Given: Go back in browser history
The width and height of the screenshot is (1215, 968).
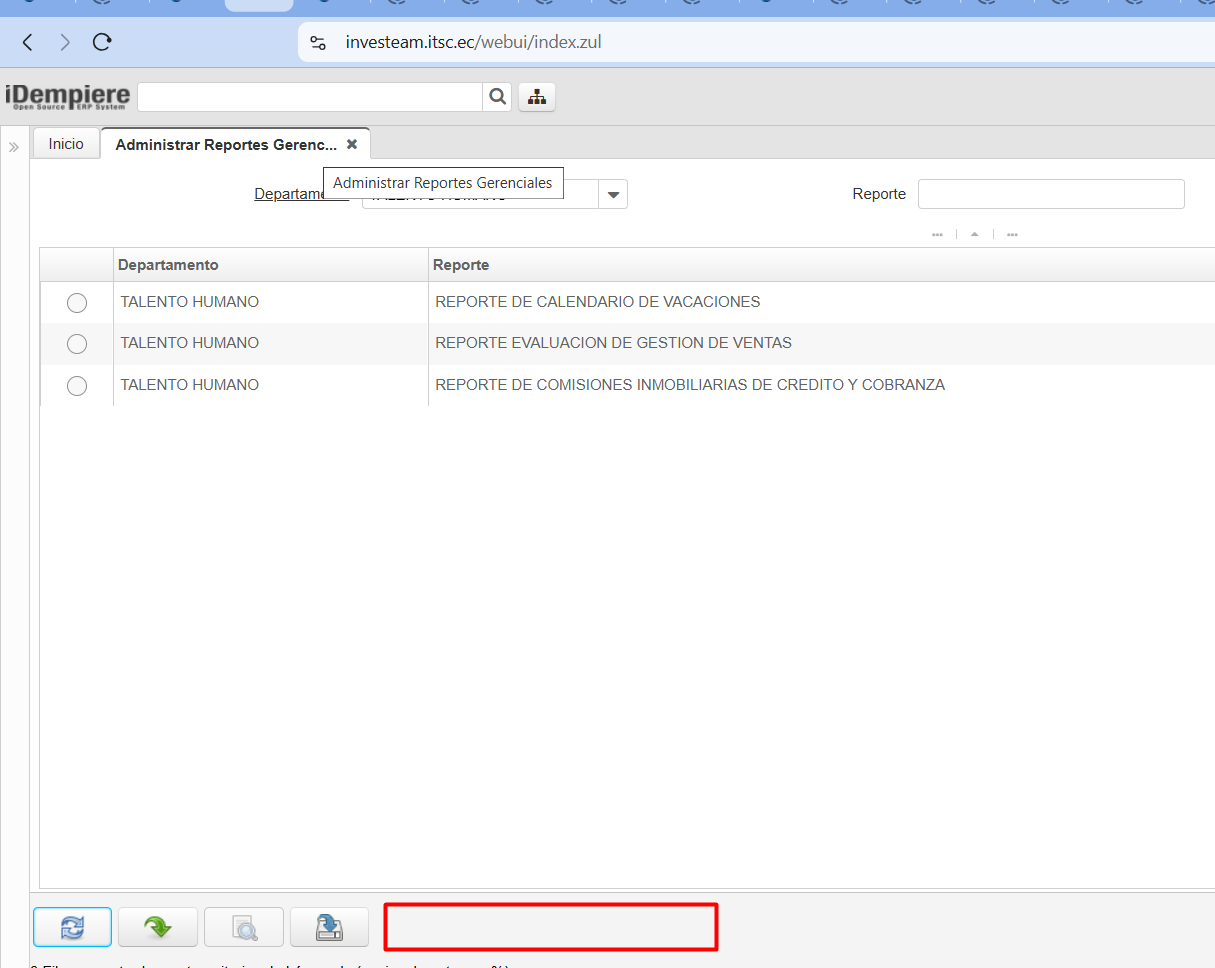Looking at the screenshot, I should pos(28,42).
